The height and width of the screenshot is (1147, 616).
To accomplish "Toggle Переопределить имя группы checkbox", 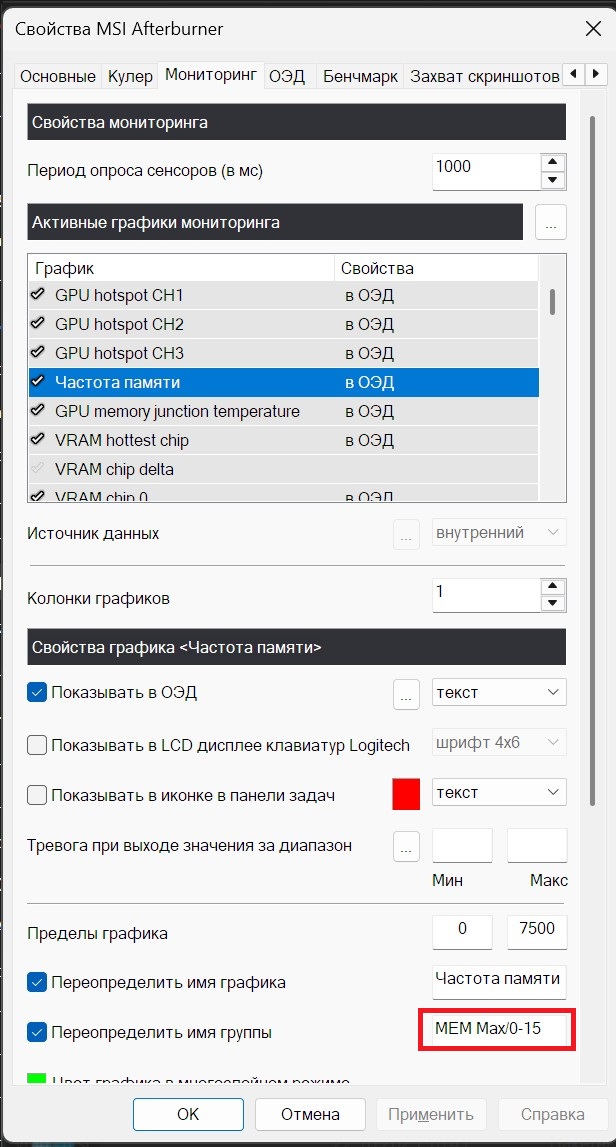I will tap(37, 1033).
